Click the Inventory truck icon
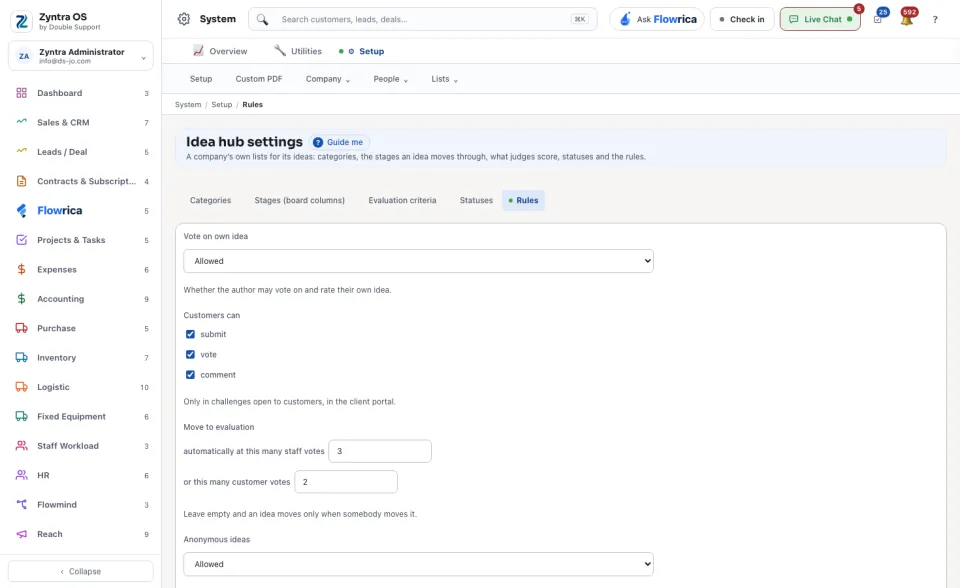Viewport: 960px width, 588px height. (21, 358)
